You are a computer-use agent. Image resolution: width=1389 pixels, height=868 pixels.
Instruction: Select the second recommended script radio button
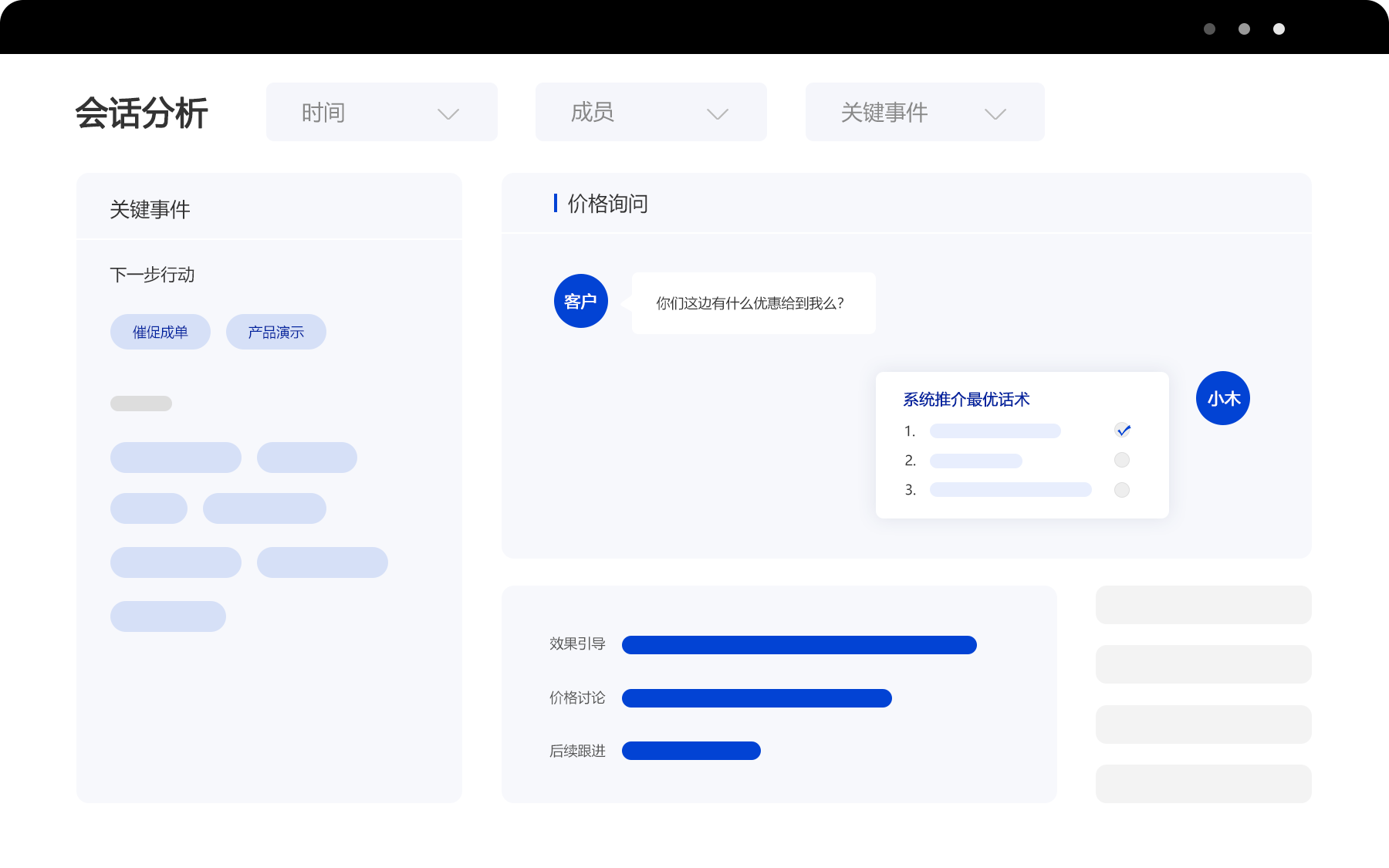[x=1122, y=460]
